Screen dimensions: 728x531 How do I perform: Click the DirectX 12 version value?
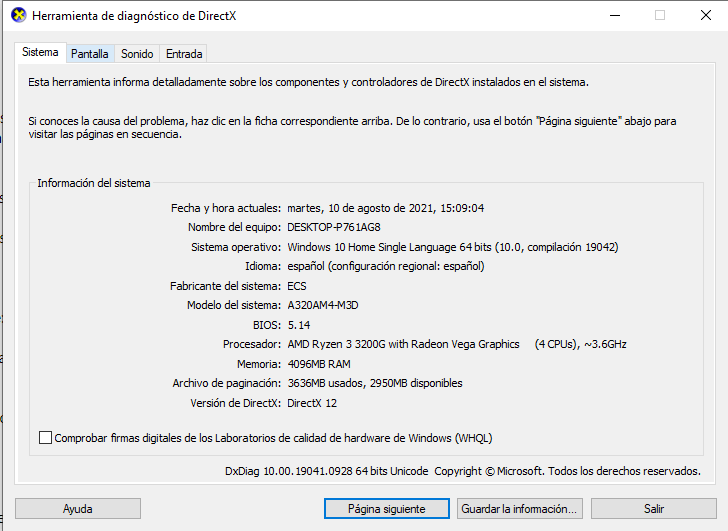click(x=312, y=403)
